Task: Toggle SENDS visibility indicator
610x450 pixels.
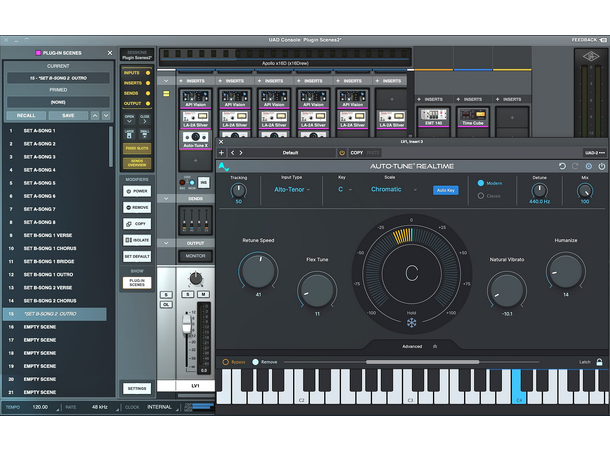Action: [x=148, y=93]
